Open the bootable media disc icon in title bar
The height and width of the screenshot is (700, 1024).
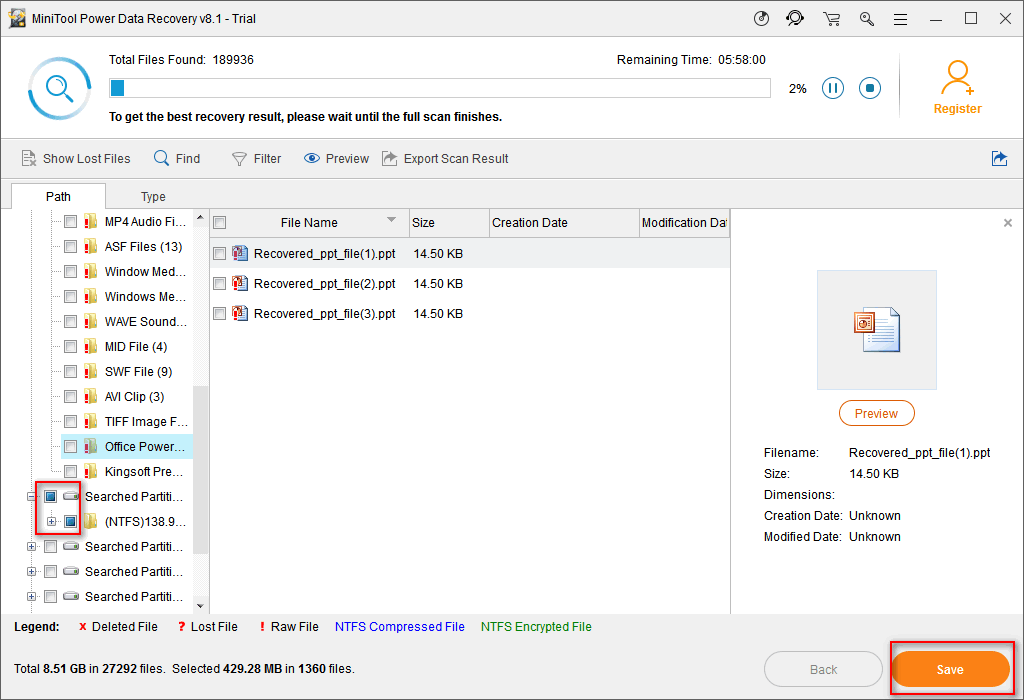point(761,18)
